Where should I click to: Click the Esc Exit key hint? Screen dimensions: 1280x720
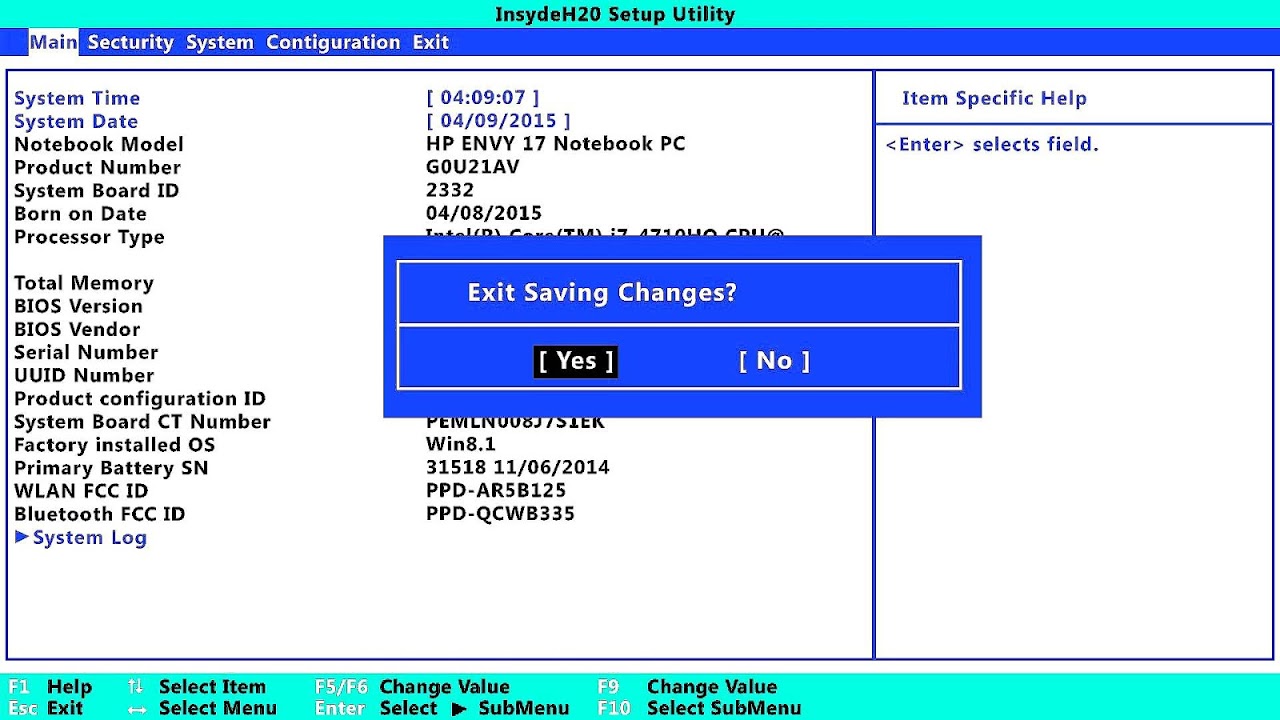coord(46,708)
